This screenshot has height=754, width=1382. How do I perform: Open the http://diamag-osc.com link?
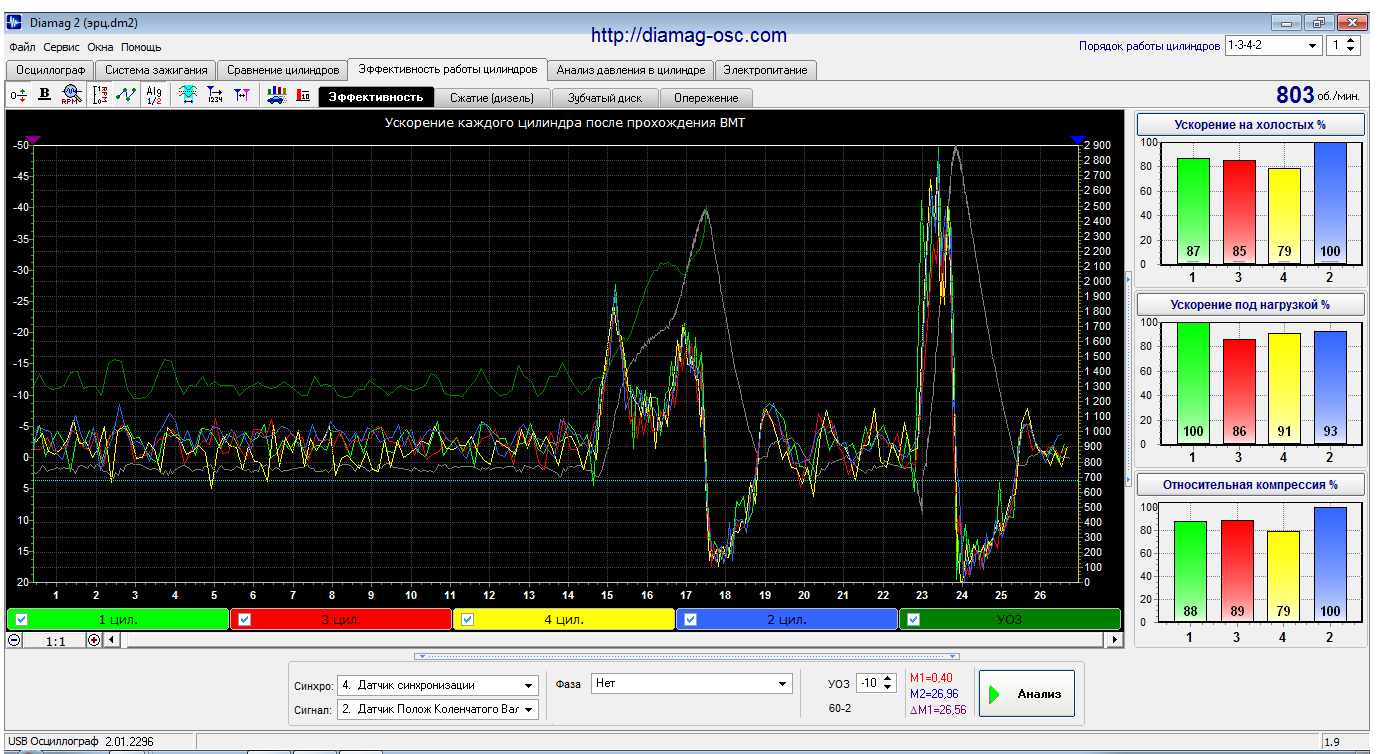click(x=689, y=35)
